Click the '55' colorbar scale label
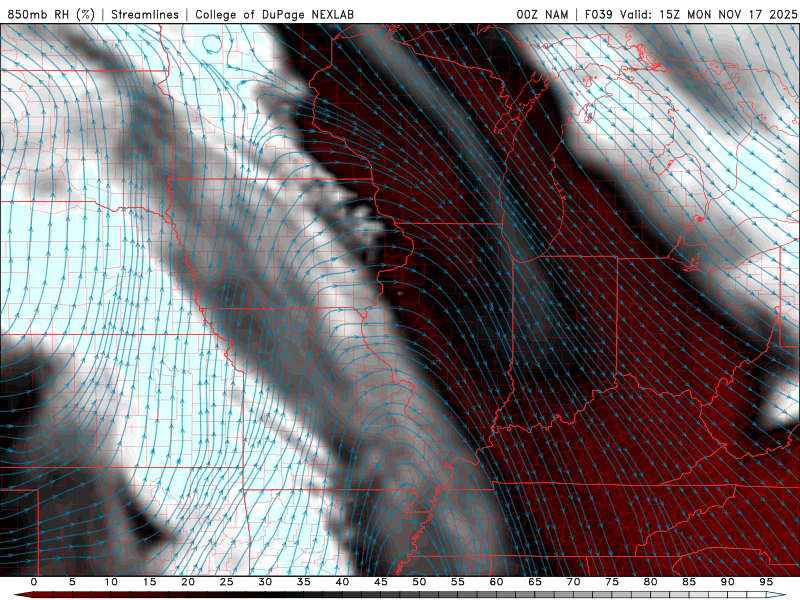This screenshot has width=800, height=600. [x=457, y=582]
